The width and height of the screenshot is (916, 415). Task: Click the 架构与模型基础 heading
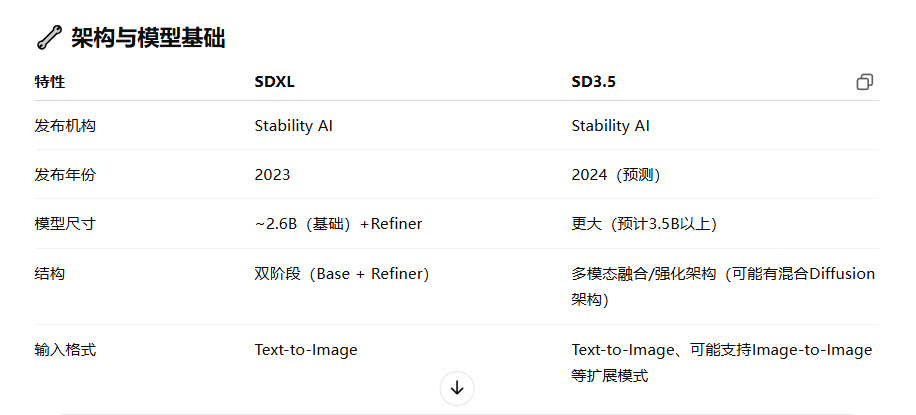[x=148, y=38]
